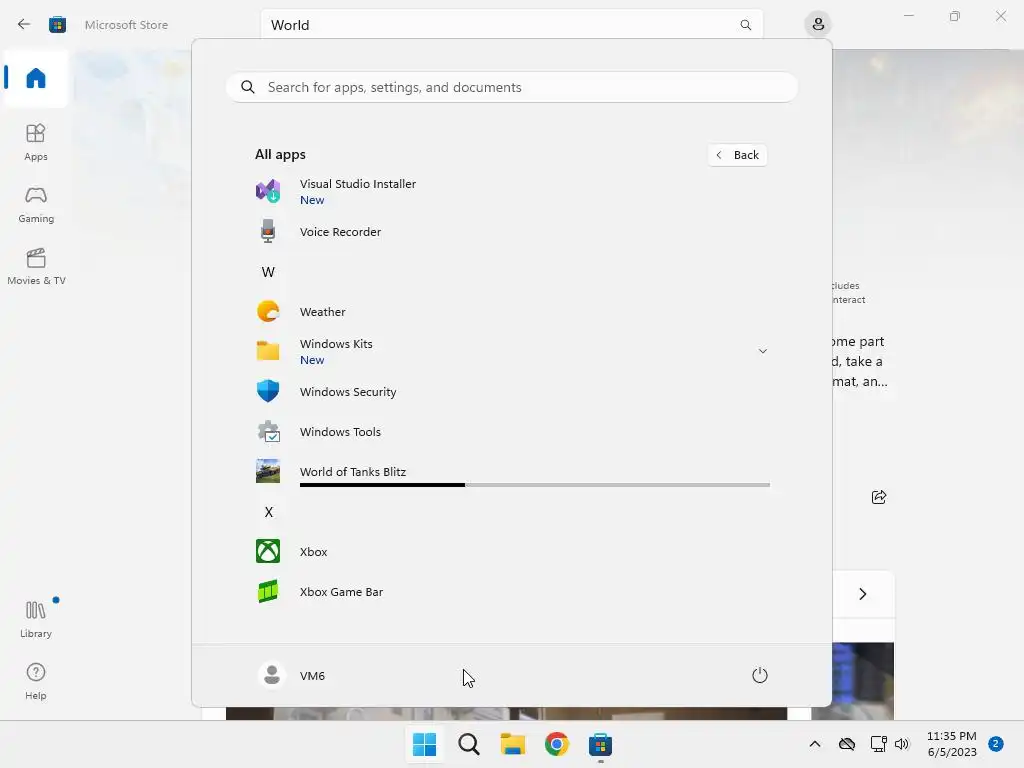Click the World of Tanks Blitz download progress bar

535,485
